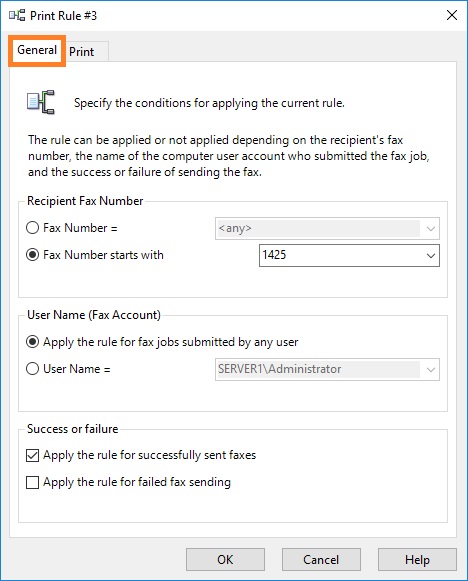The width and height of the screenshot is (468, 581).
Task: Open Help for this dialog
Action: tap(417, 560)
